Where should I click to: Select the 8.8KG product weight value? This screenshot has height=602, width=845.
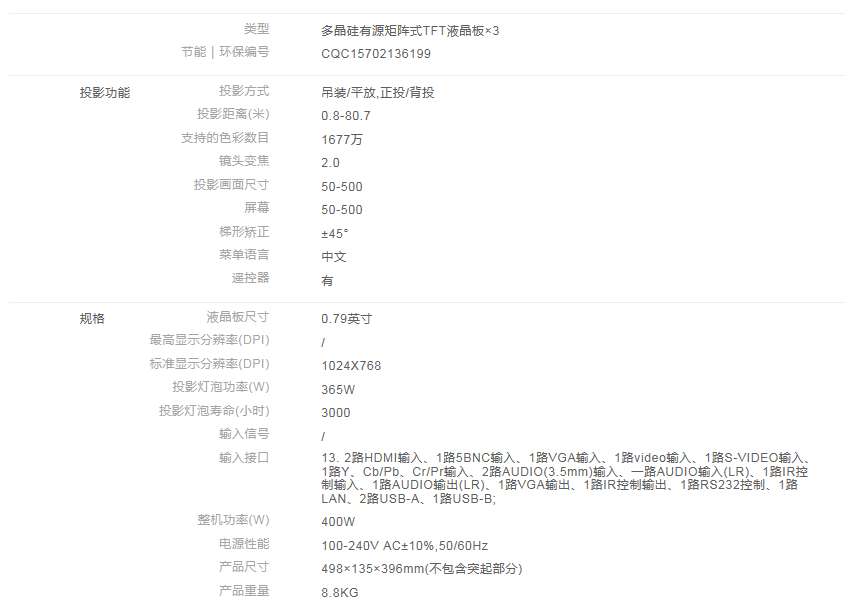[340, 593]
